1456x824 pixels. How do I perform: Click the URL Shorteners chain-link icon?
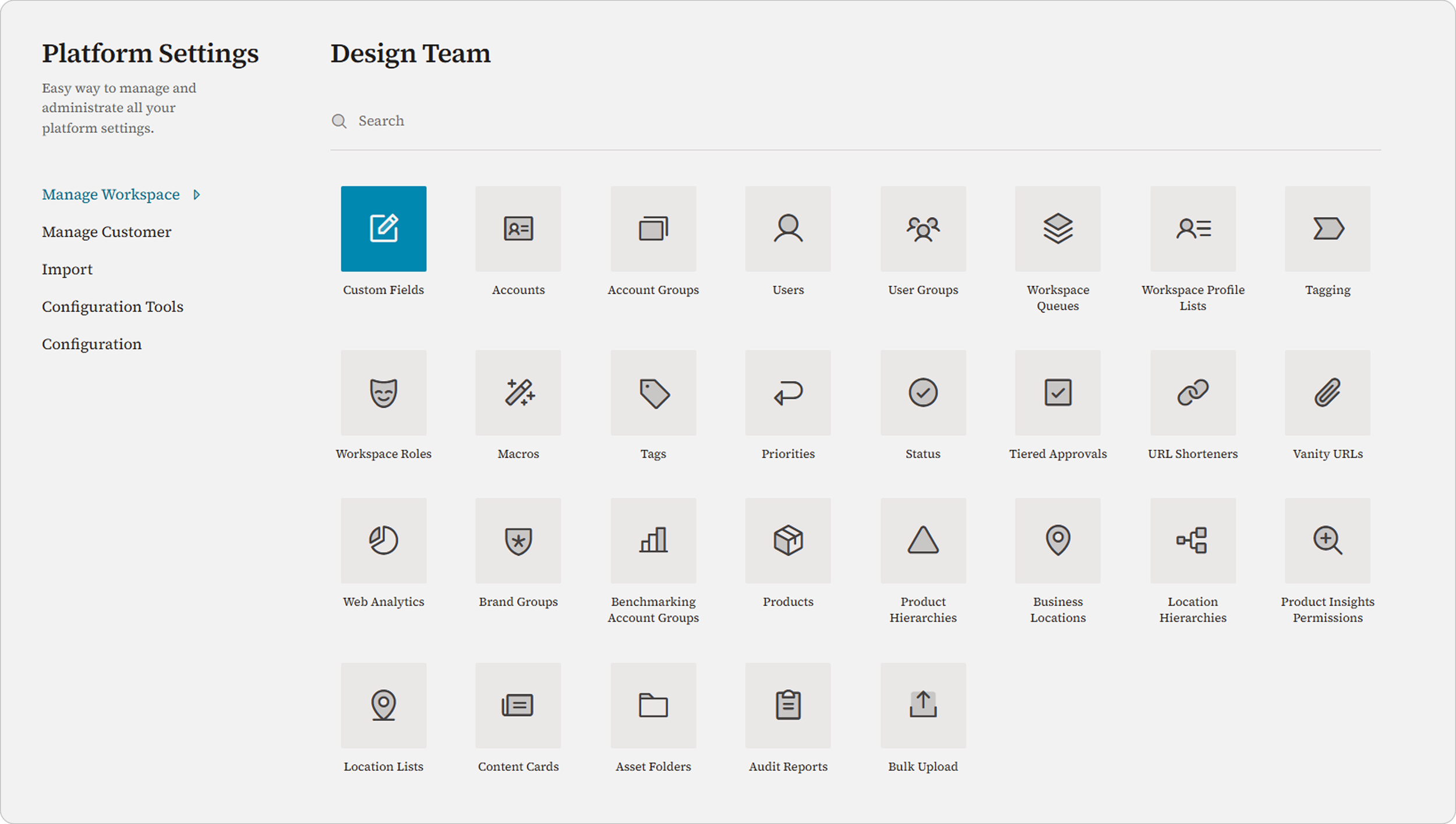[x=1193, y=392]
